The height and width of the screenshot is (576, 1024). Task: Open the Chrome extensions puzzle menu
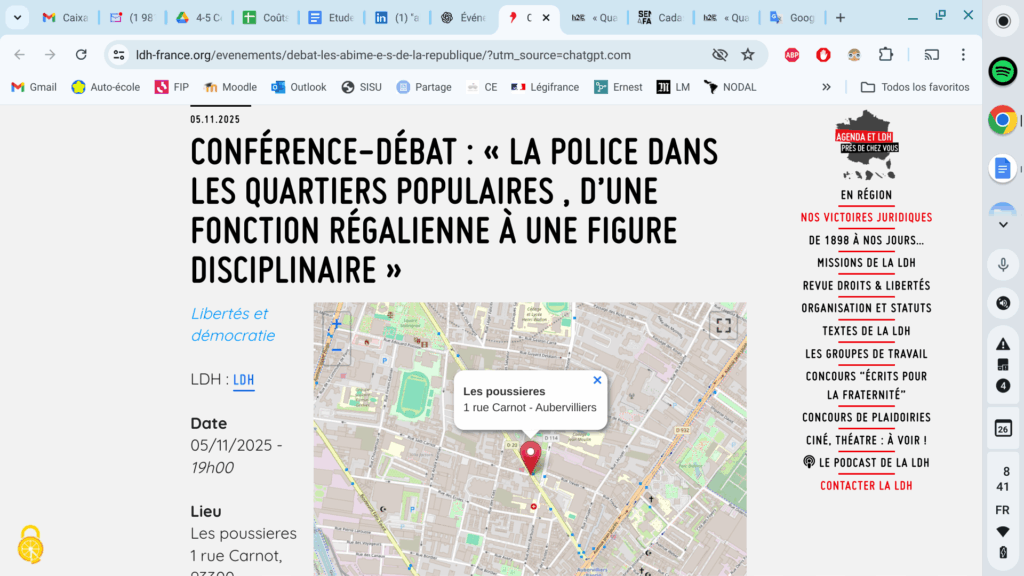tap(886, 55)
